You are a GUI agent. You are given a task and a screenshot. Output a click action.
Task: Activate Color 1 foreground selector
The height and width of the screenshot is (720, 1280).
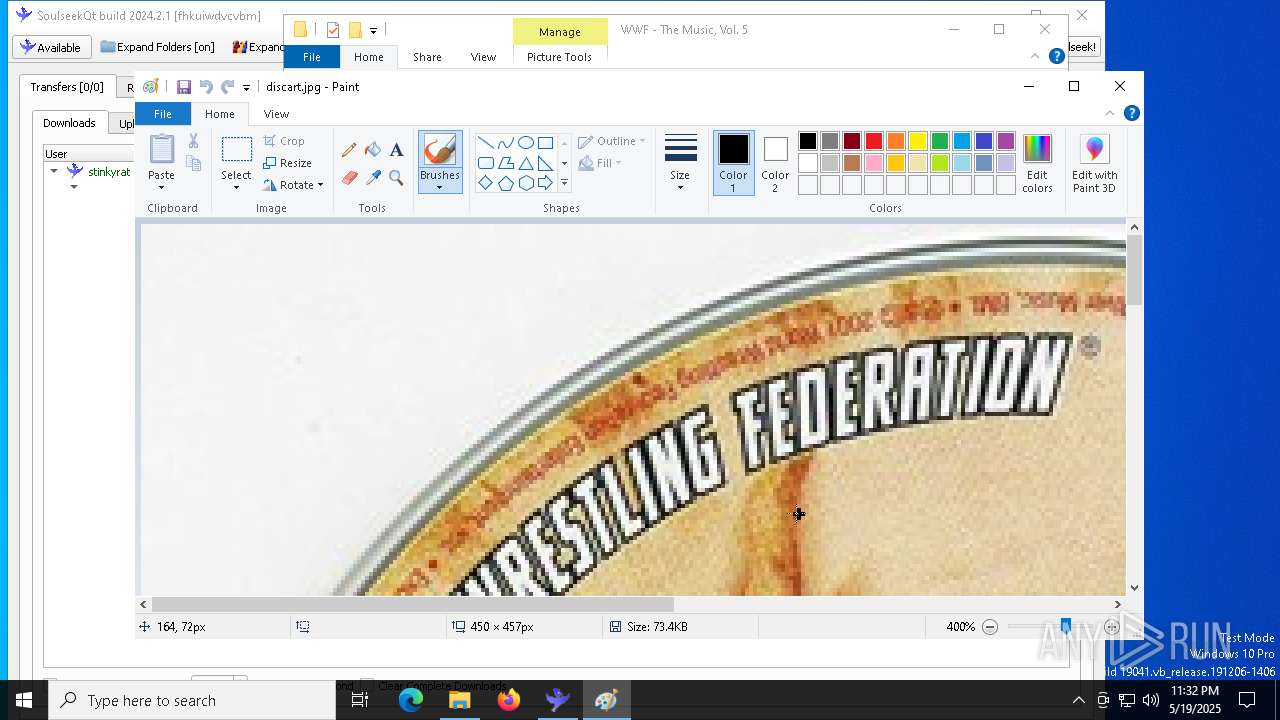[733, 163]
